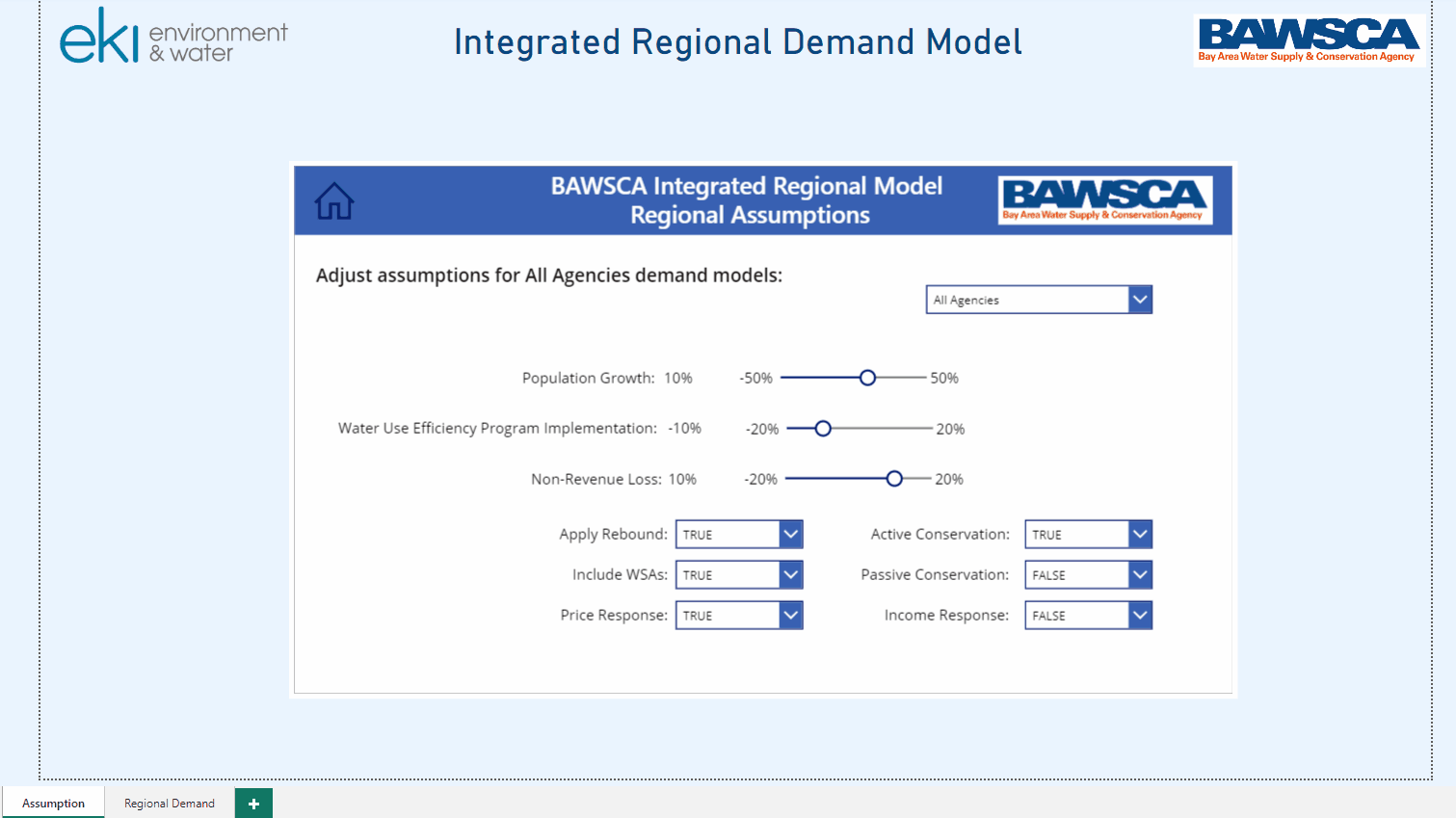
Task: Click the home icon in blue header
Action: pos(334,200)
